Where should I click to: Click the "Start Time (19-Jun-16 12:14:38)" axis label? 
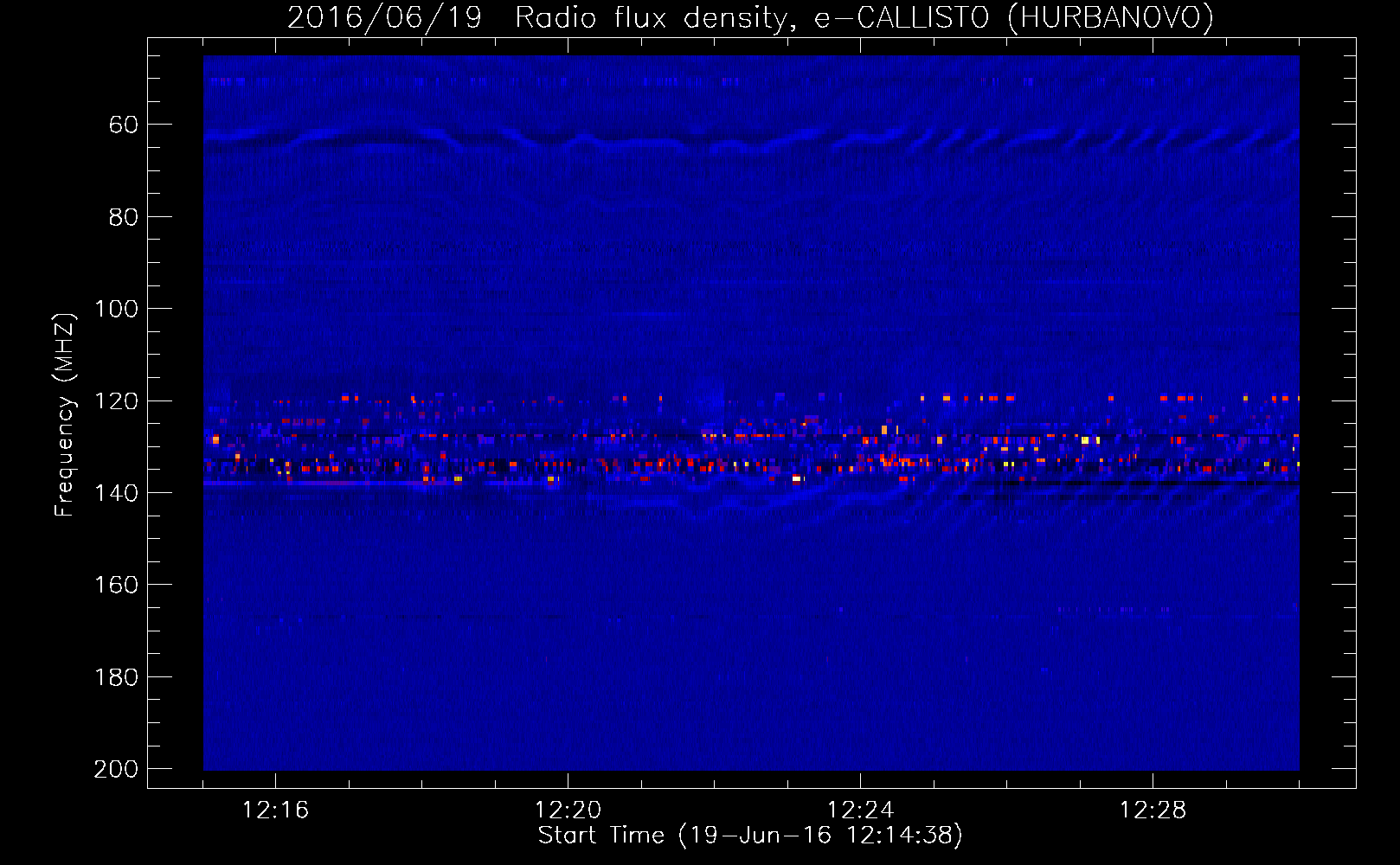(x=750, y=836)
